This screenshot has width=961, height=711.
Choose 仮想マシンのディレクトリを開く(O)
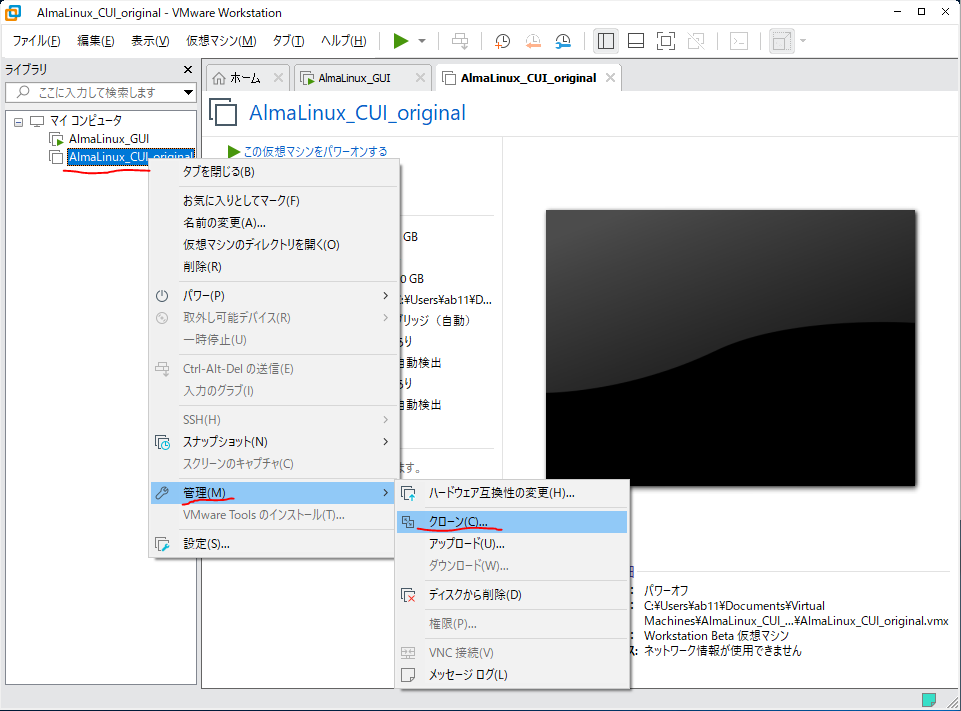(272, 245)
